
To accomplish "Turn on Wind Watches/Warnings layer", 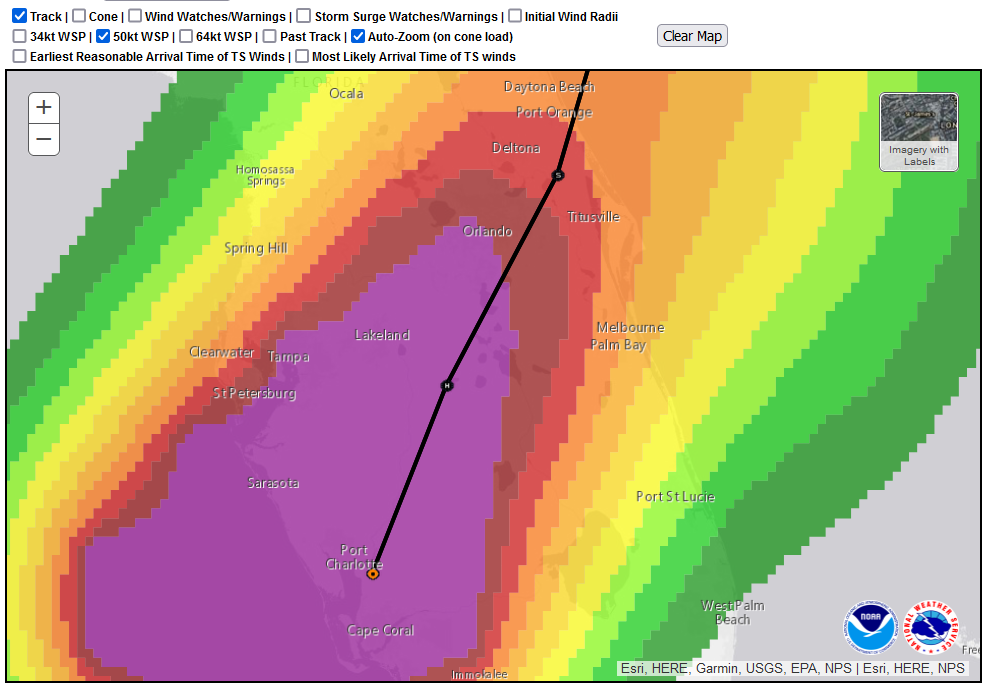I will [135, 16].
